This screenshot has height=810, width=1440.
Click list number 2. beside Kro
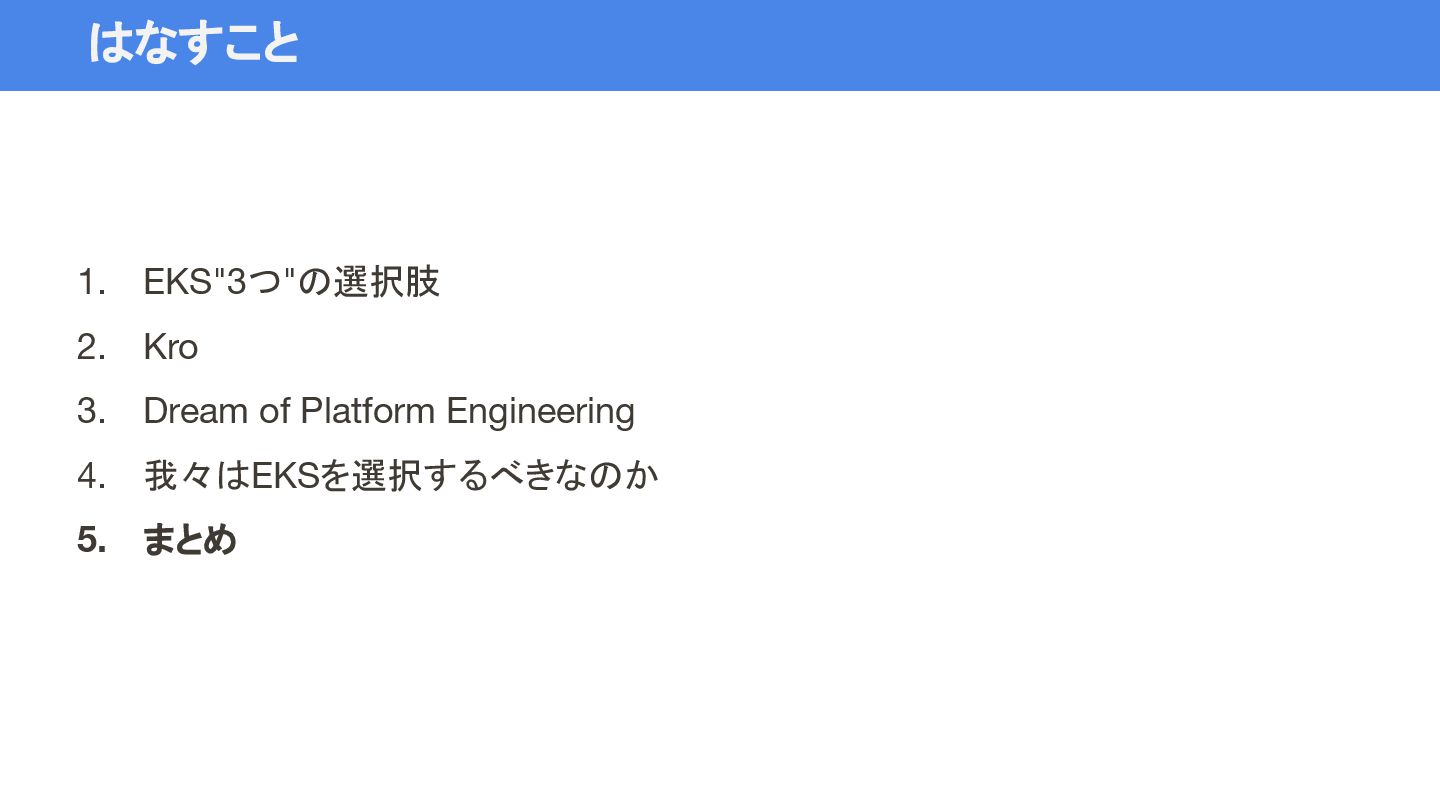click(x=91, y=347)
